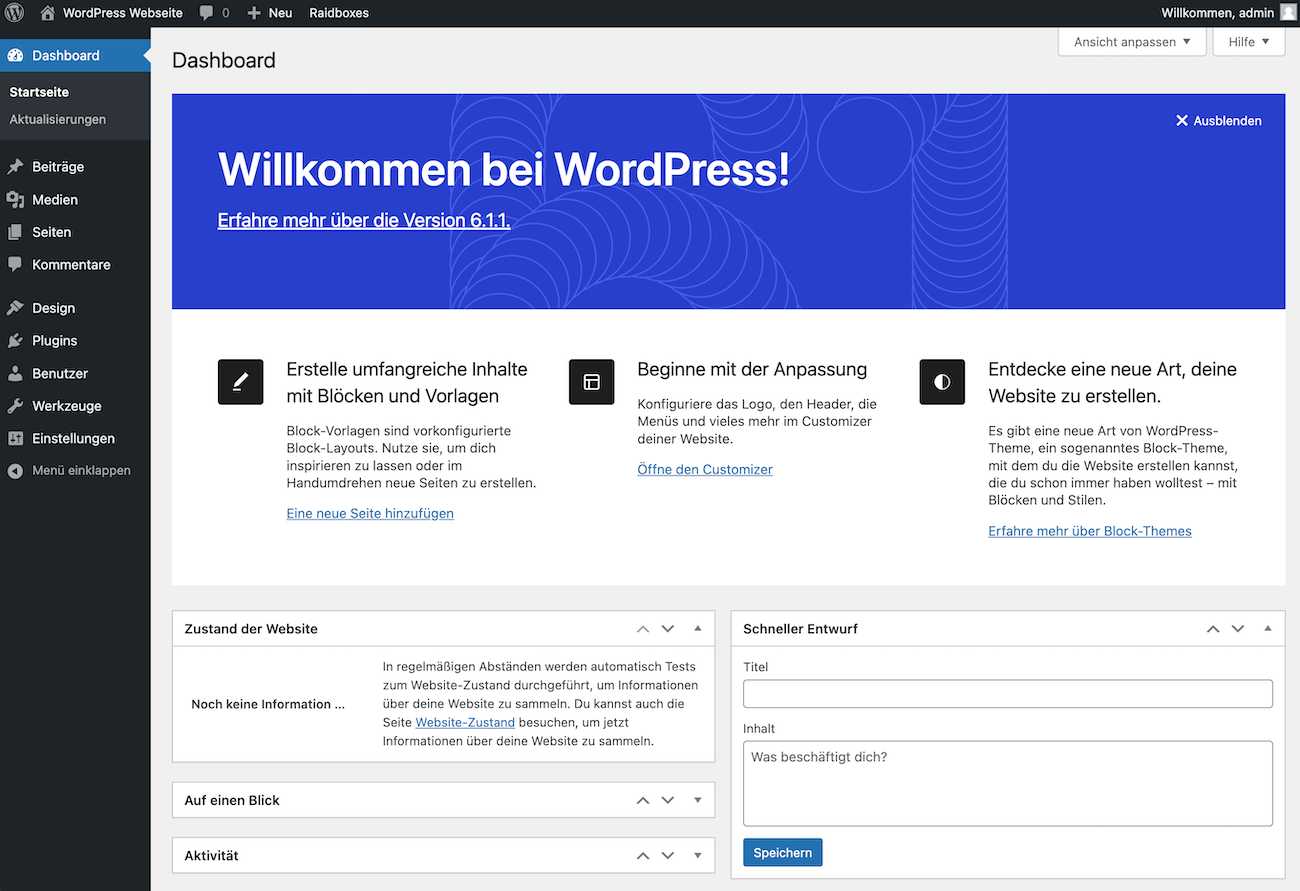
Task: Click the layout icon beside Beginne mit der Anpassung
Action: tap(591, 382)
